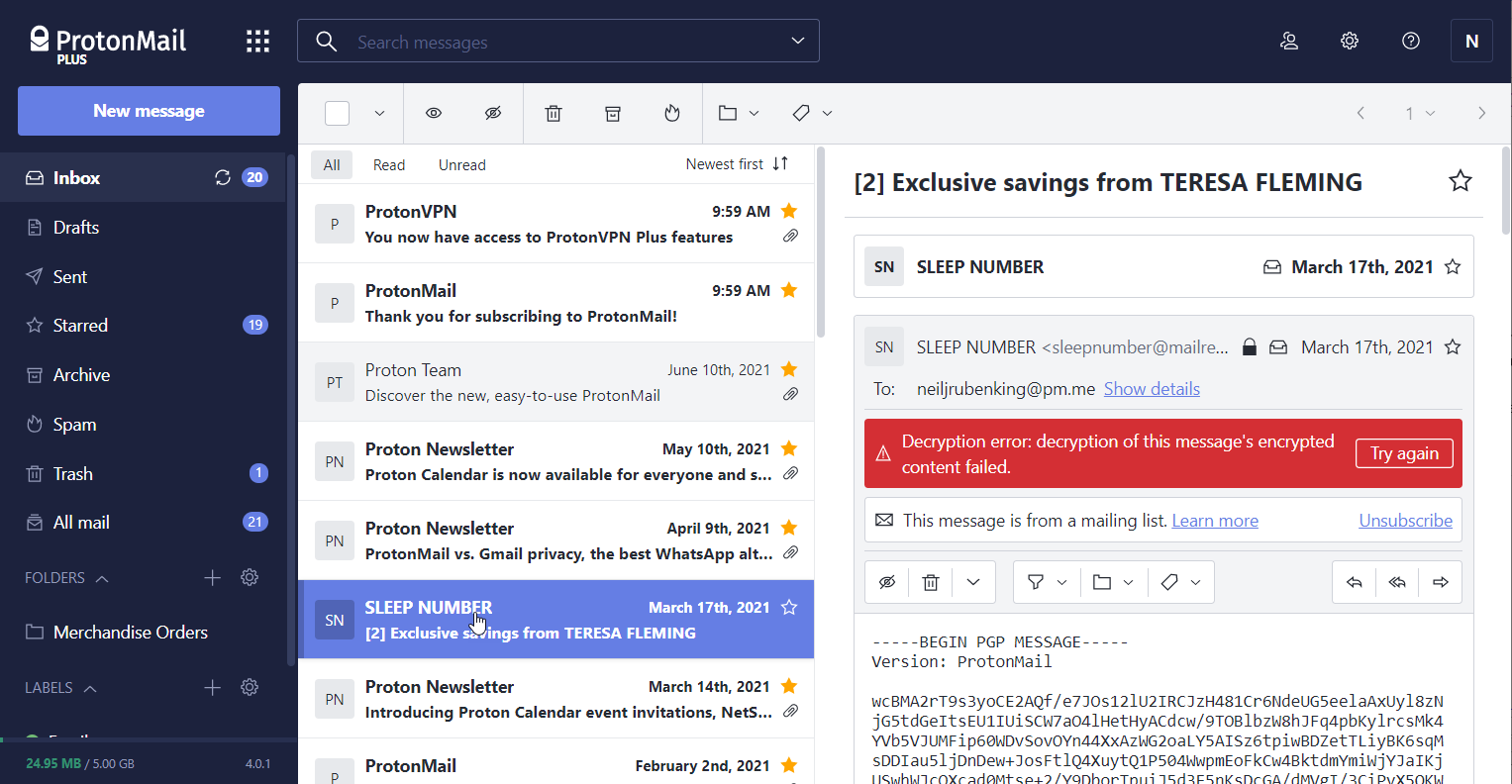Open the Drafts folder

click(76, 228)
